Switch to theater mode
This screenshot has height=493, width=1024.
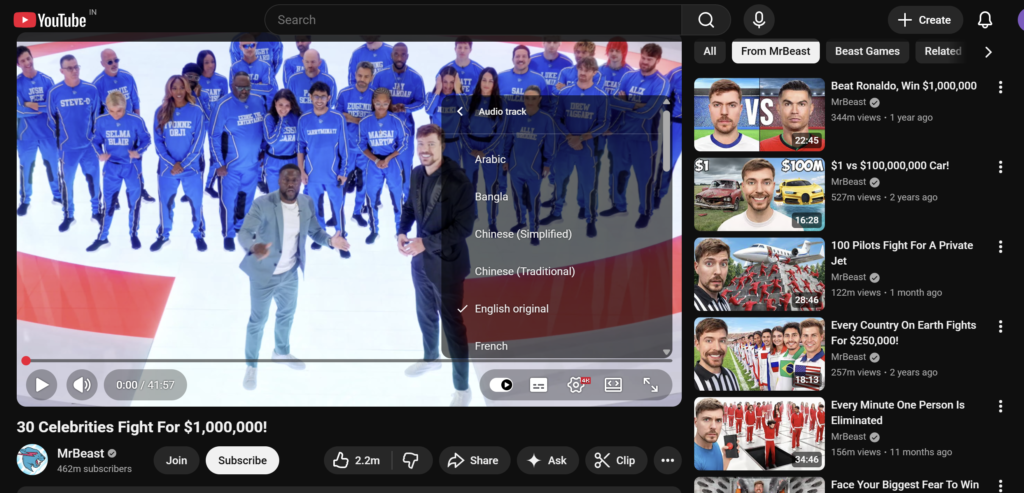[x=613, y=385]
